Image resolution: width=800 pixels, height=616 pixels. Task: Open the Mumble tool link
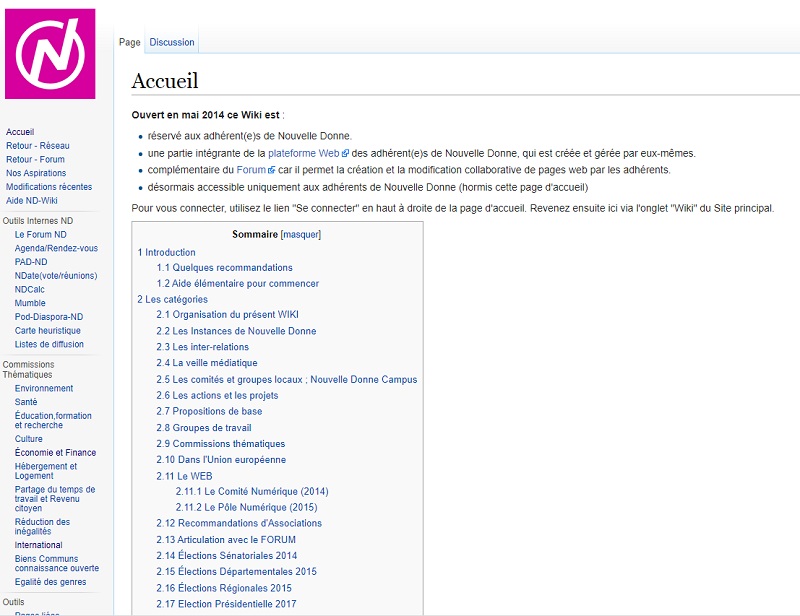(x=30, y=303)
